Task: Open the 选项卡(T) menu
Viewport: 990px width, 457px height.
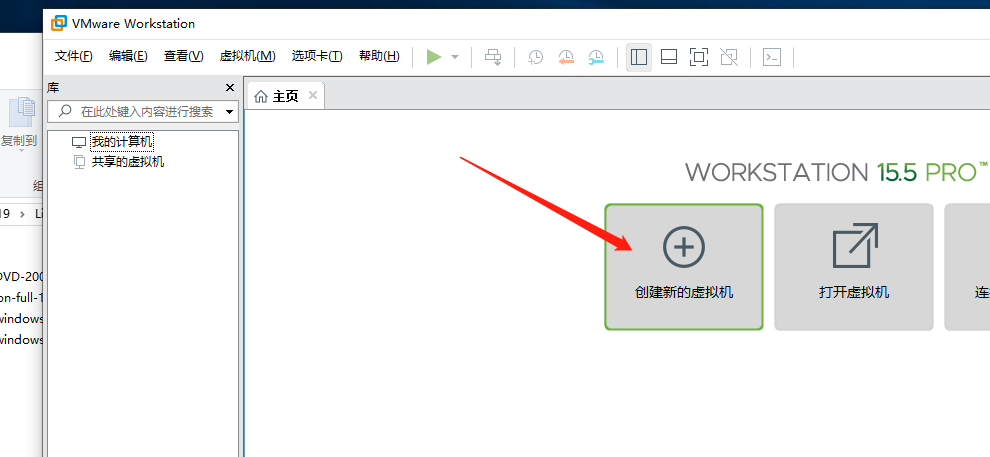Action: [x=317, y=56]
